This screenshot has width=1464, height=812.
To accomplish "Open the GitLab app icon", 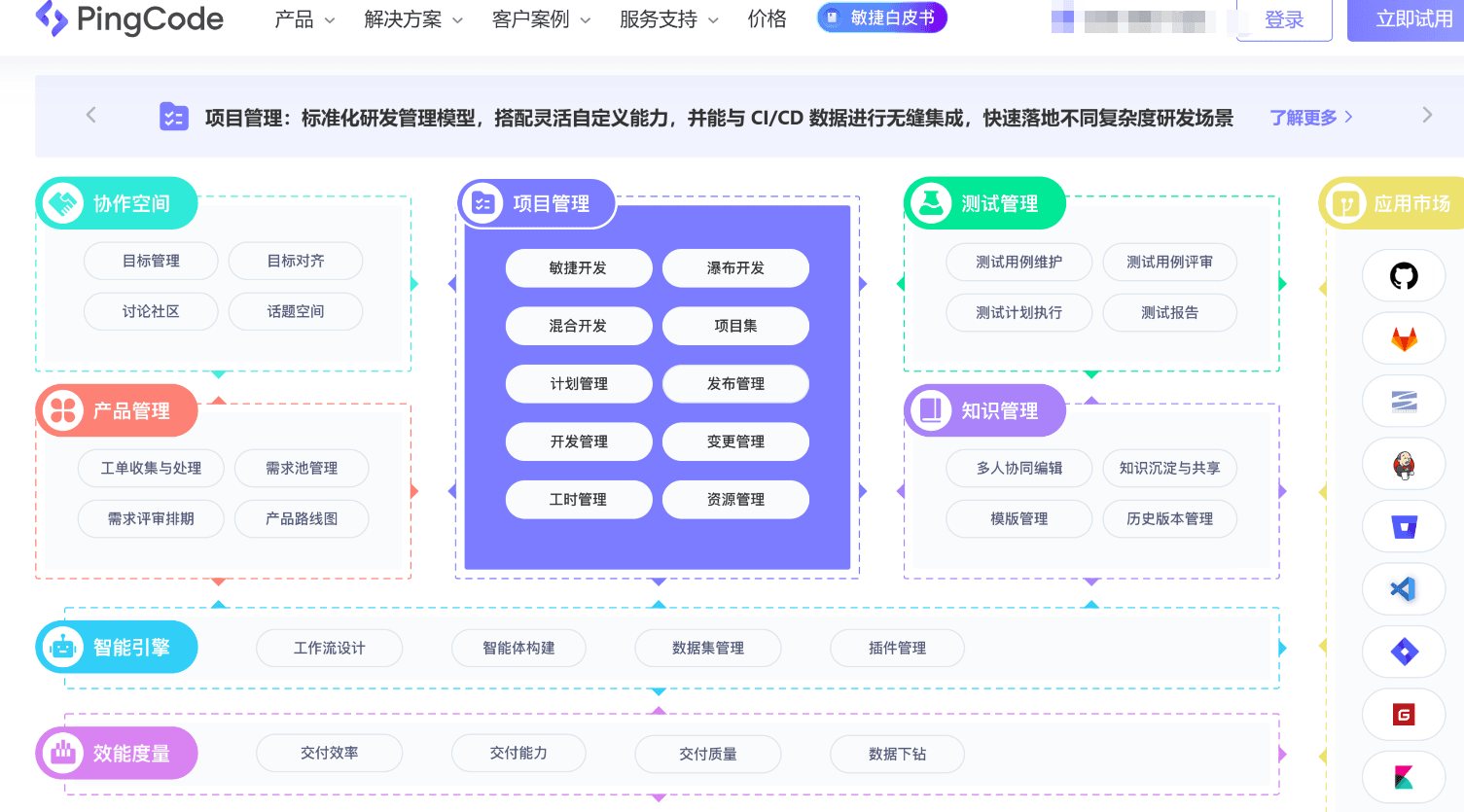I will (1404, 338).
